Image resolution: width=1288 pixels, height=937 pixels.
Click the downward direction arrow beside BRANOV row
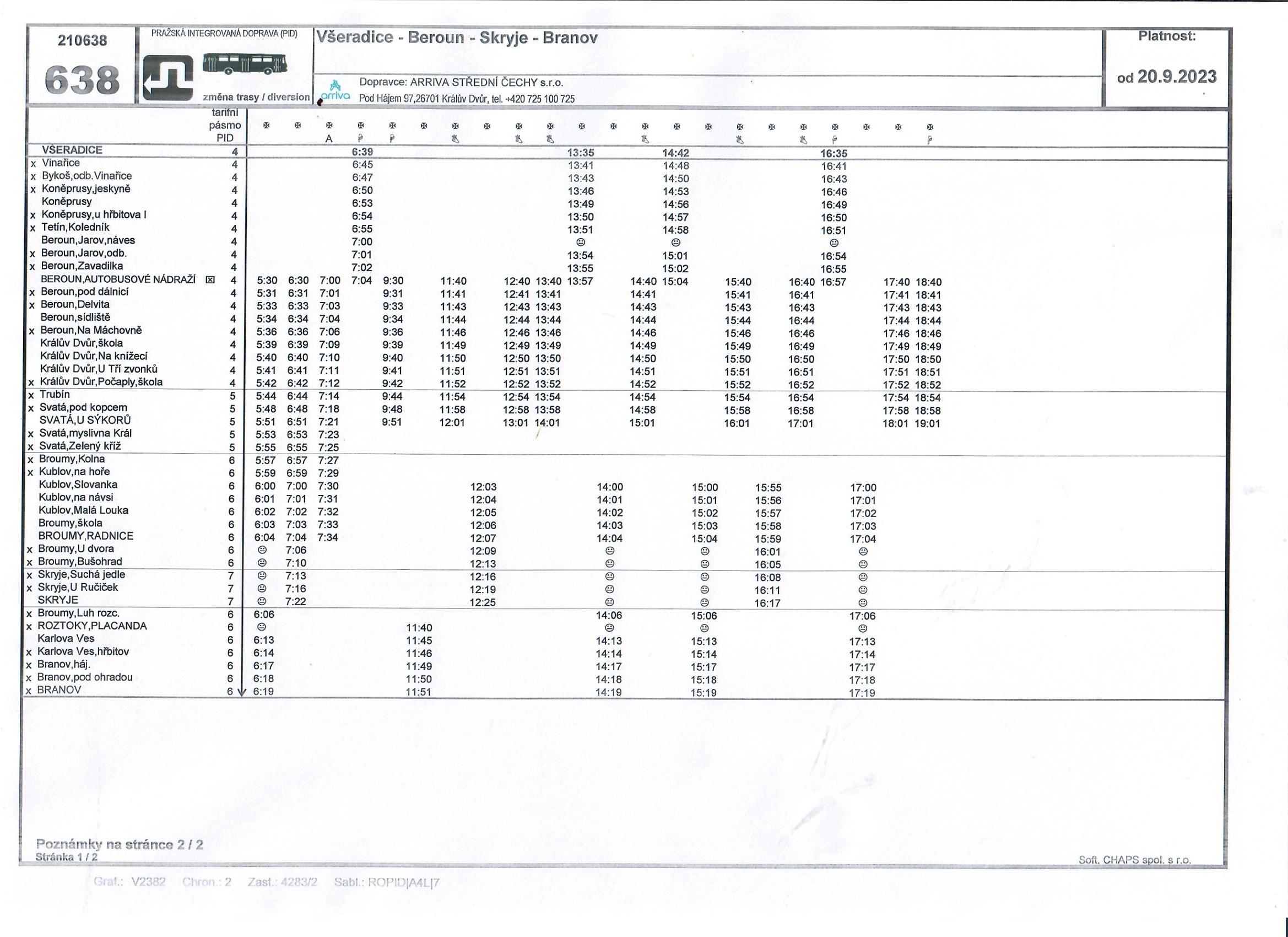point(241,691)
